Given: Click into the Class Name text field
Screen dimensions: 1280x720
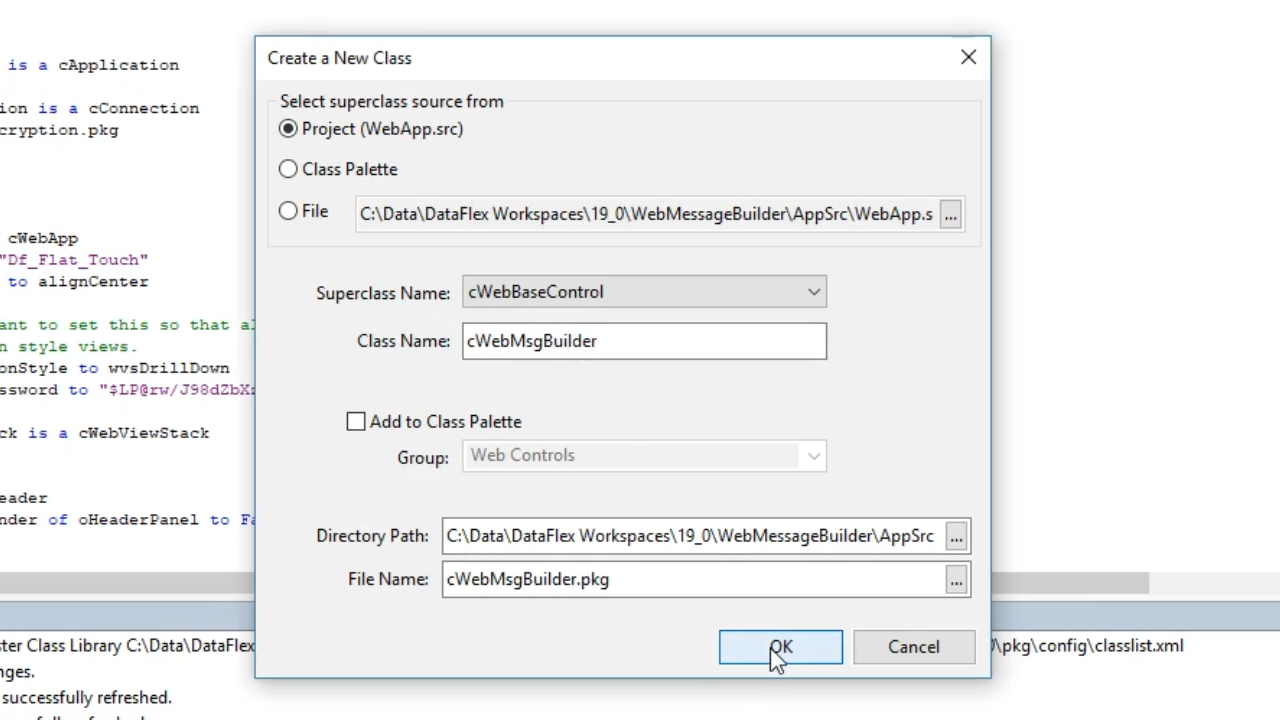Looking at the screenshot, I should (644, 341).
